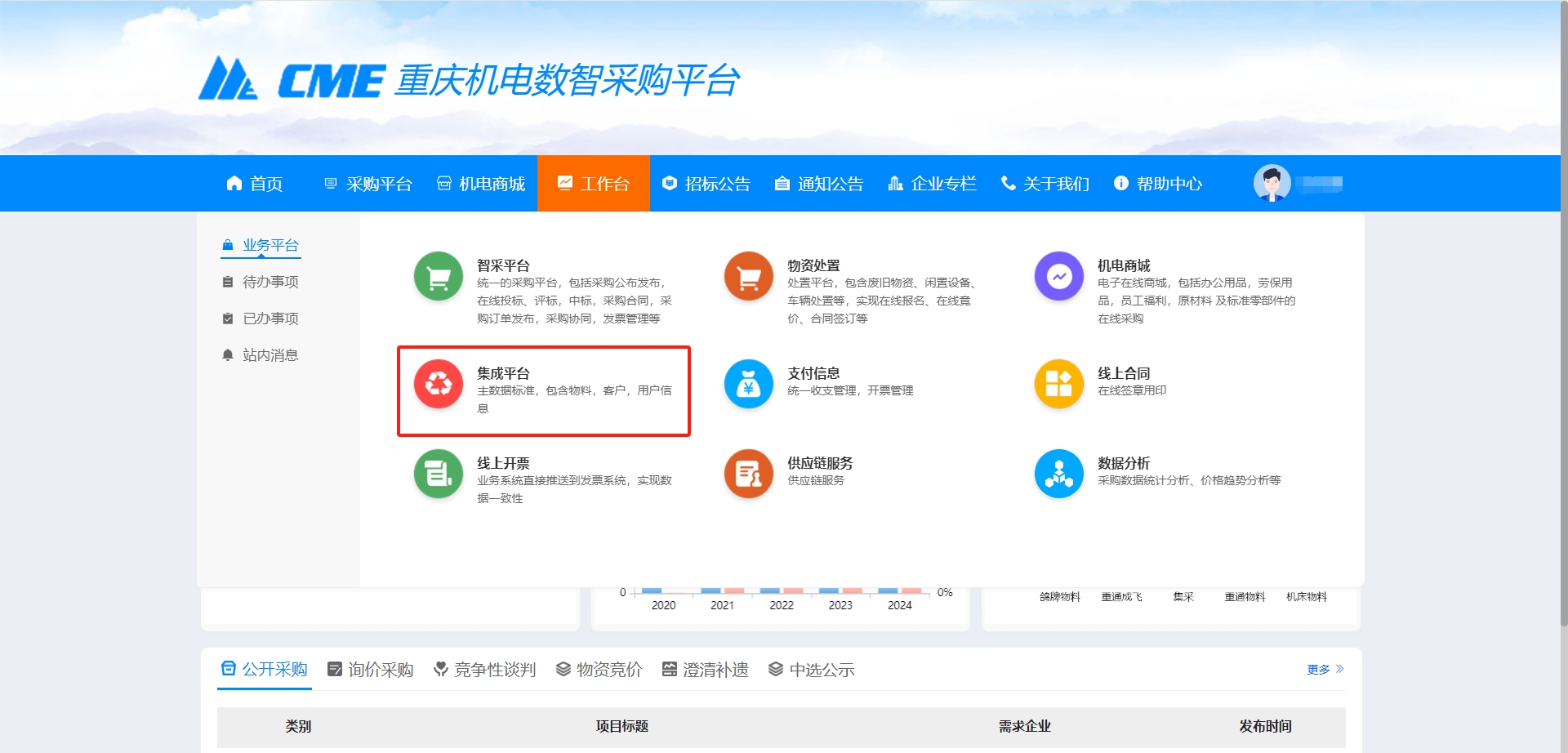Click the CME platform logo
Screen dimensions: 1568x753
tap(469, 80)
